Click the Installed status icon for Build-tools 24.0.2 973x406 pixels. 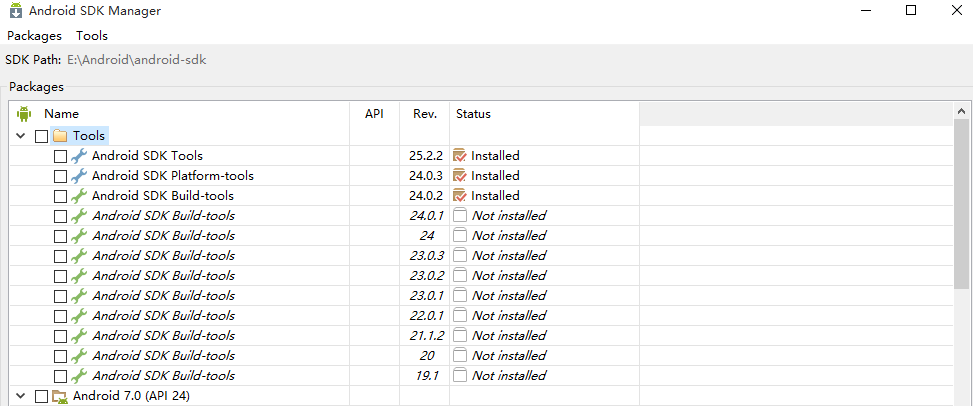coord(459,196)
